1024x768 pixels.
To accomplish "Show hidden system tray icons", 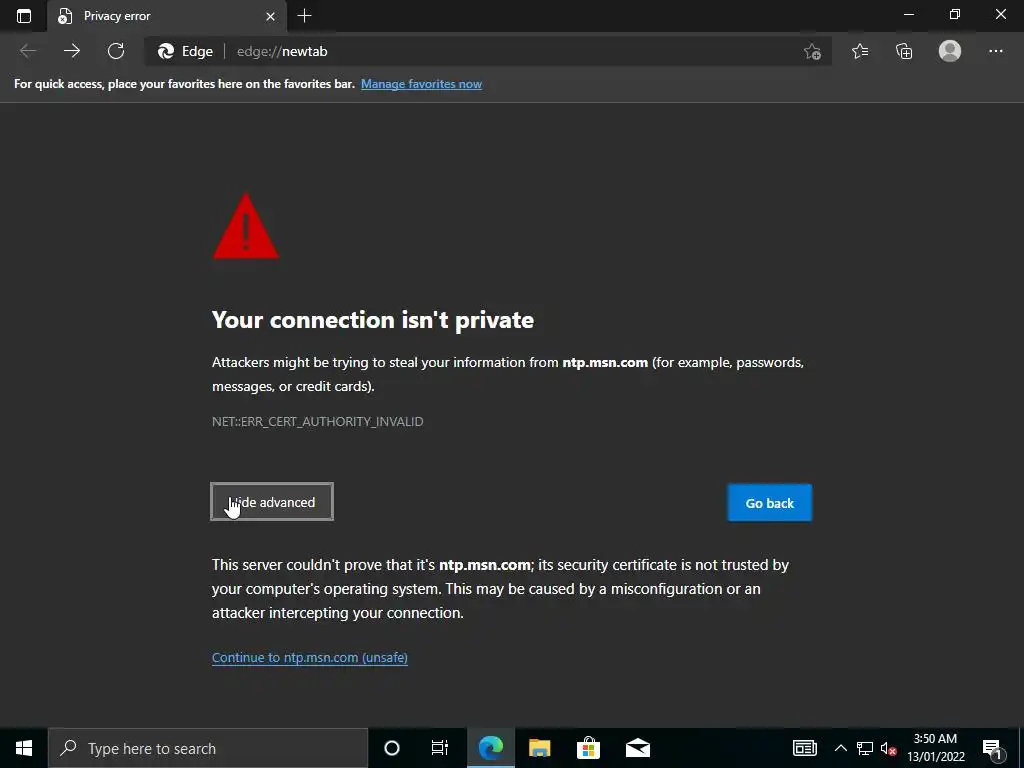I will coord(840,748).
